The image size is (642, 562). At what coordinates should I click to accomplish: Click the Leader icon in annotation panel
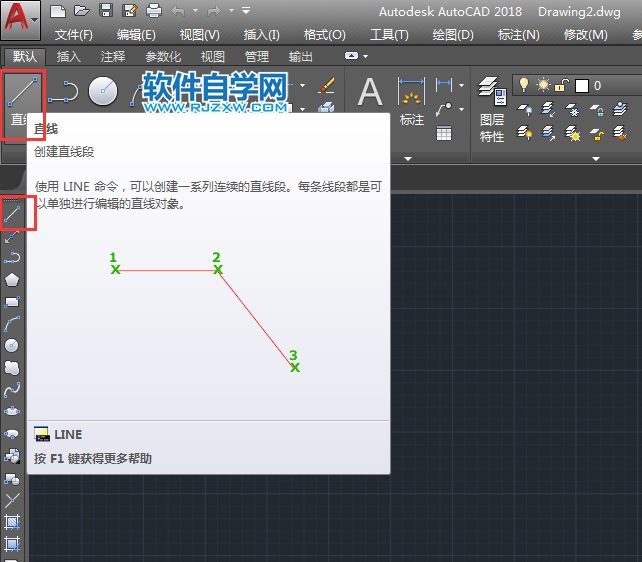pos(443,109)
